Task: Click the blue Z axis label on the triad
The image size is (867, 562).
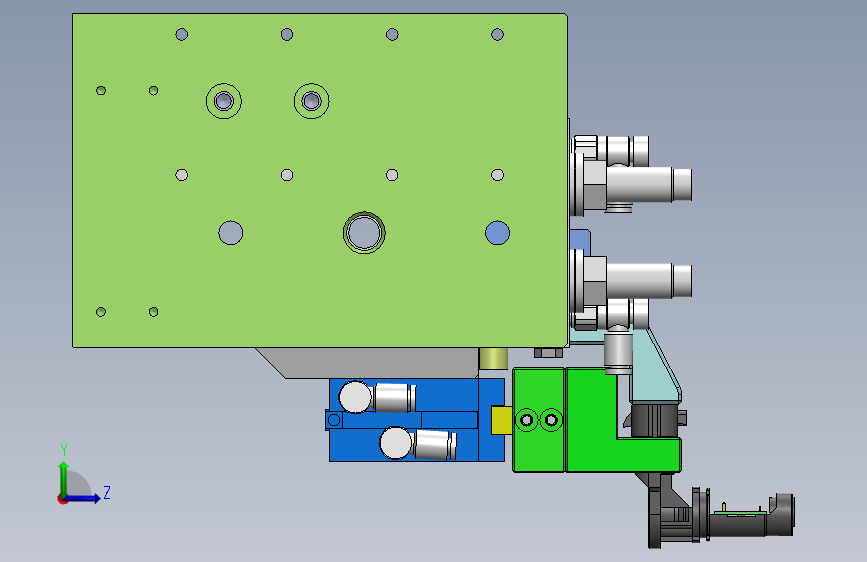Action: tap(107, 492)
